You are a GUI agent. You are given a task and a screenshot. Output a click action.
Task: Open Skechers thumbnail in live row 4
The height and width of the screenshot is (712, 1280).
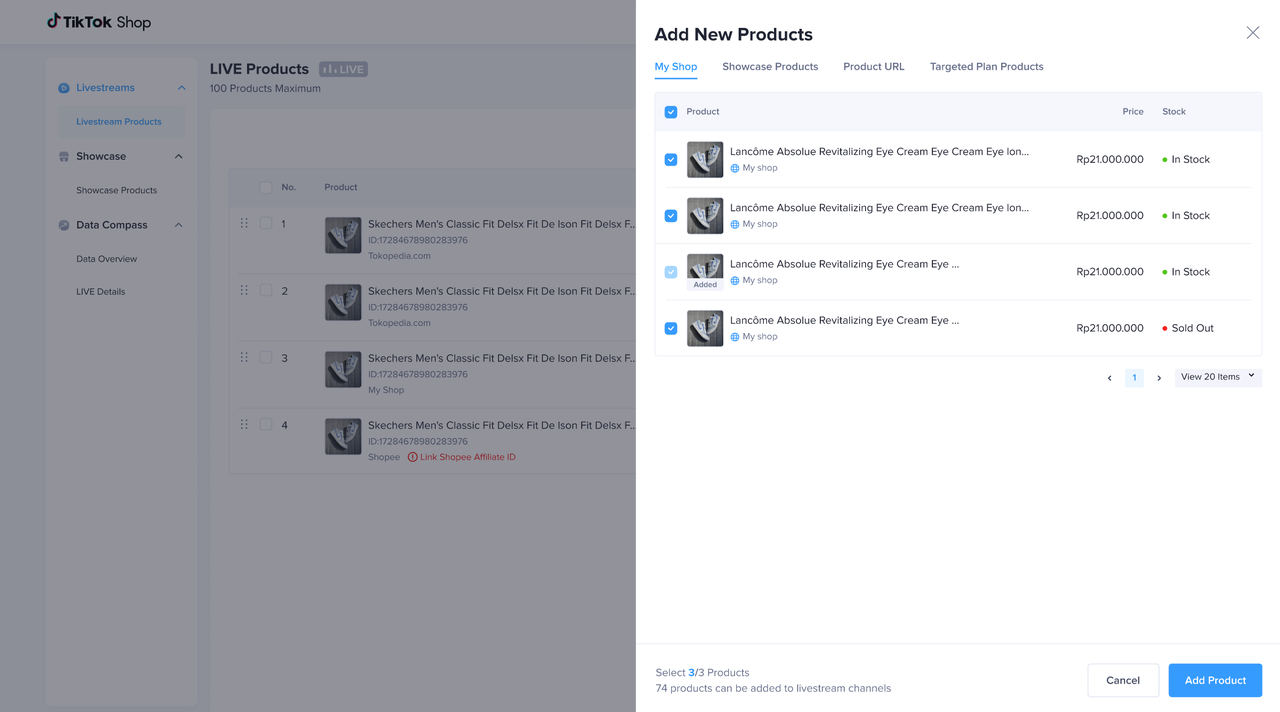tap(343, 436)
